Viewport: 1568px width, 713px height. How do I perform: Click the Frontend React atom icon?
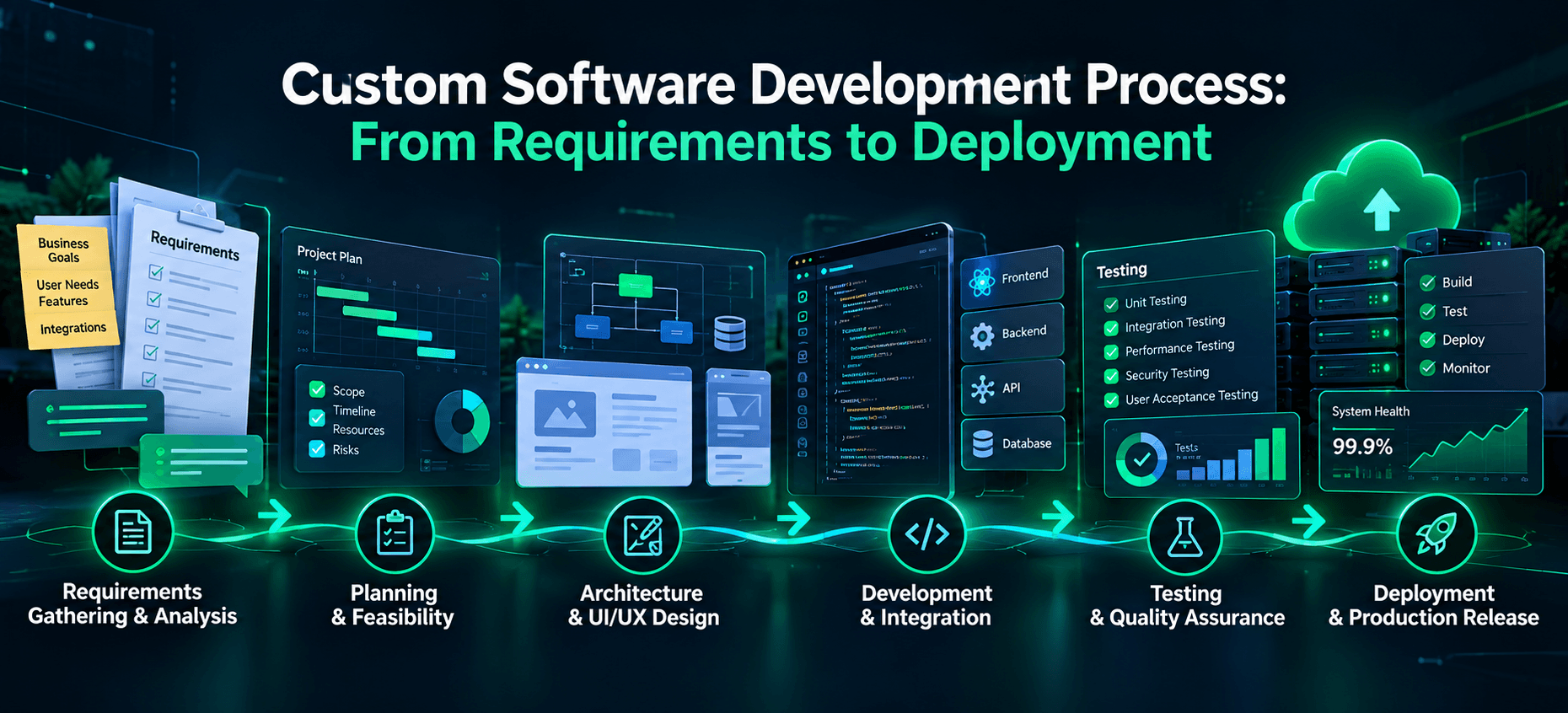pos(981,281)
